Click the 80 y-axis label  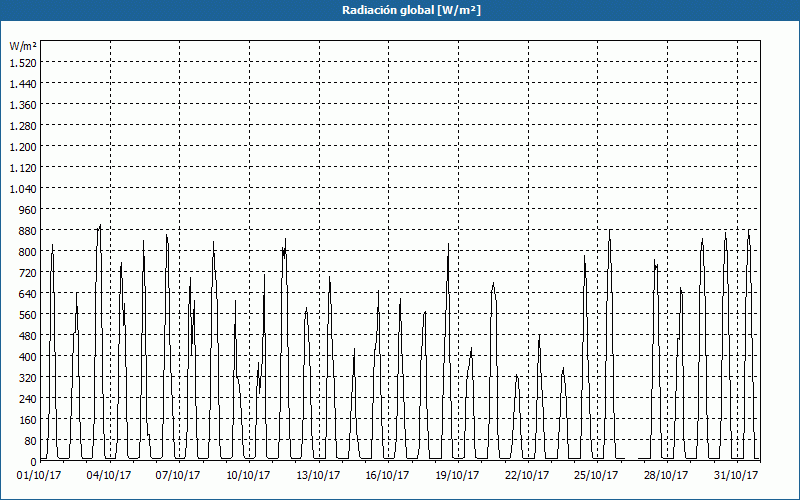(x=31, y=441)
